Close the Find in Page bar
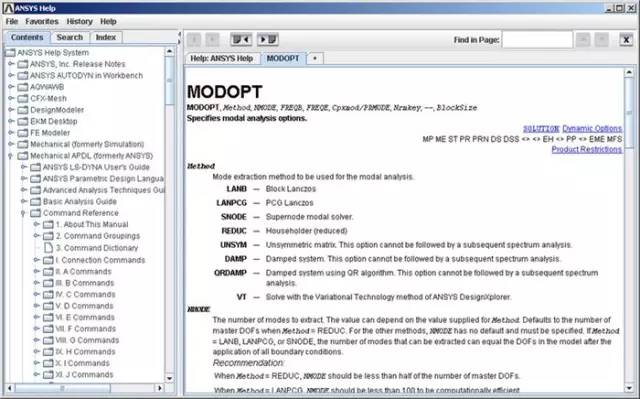The width and height of the screenshot is (640, 399). point(626,40)
